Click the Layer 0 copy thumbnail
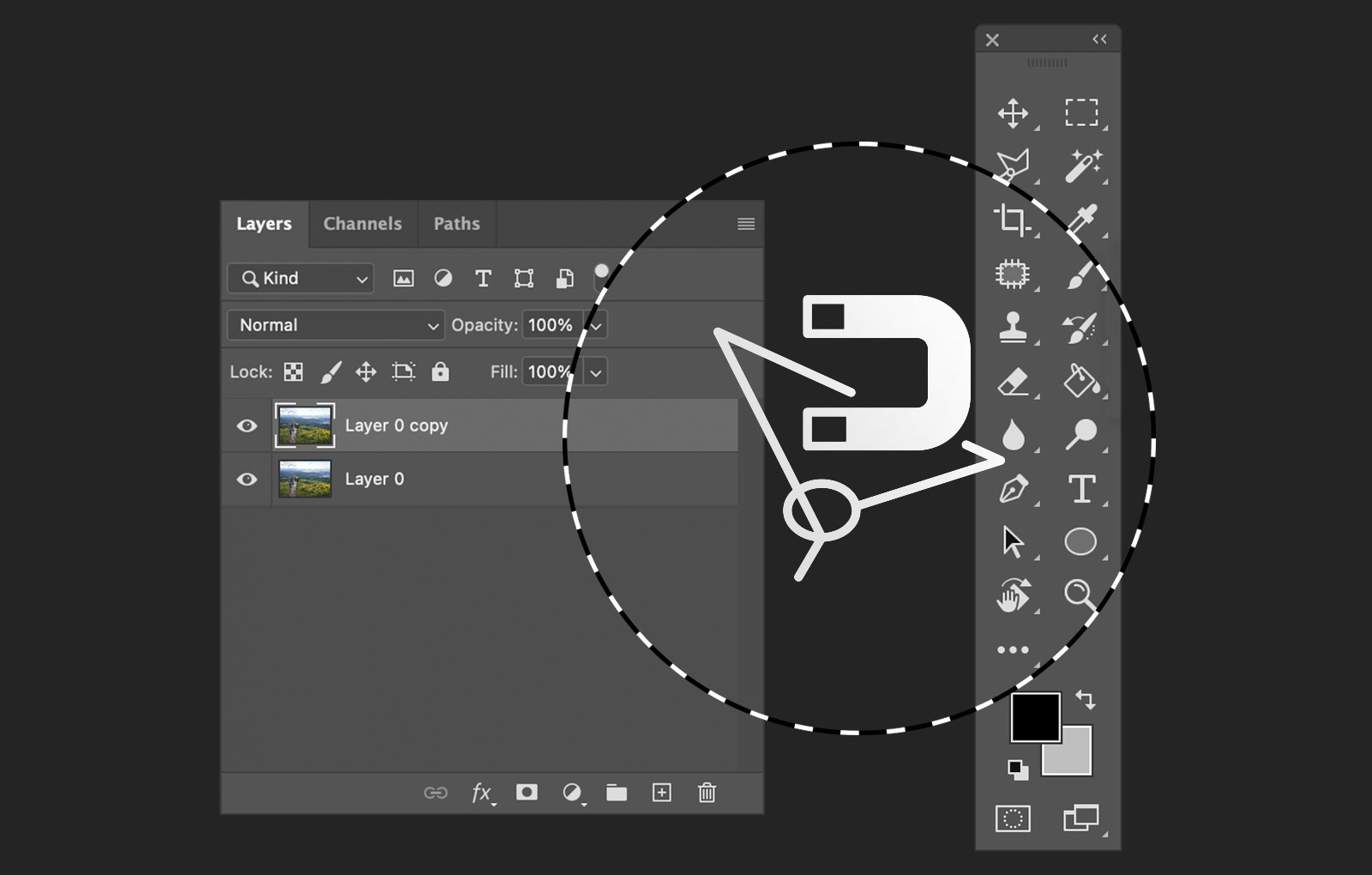This screenshot has width=1372, height=875. coord(304,425)
